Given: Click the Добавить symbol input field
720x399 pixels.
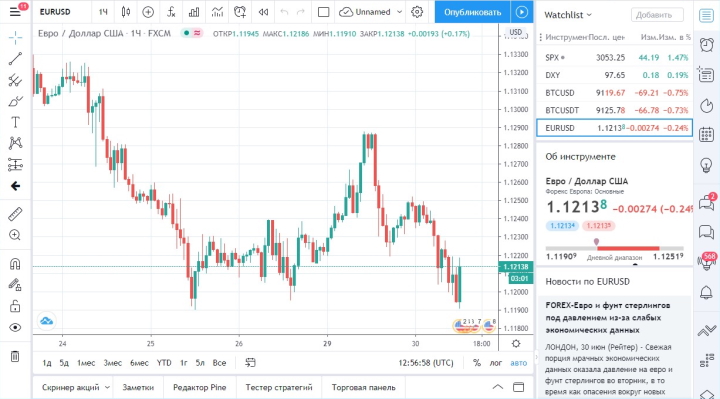Looking at the screenshot, I should 657,15.
